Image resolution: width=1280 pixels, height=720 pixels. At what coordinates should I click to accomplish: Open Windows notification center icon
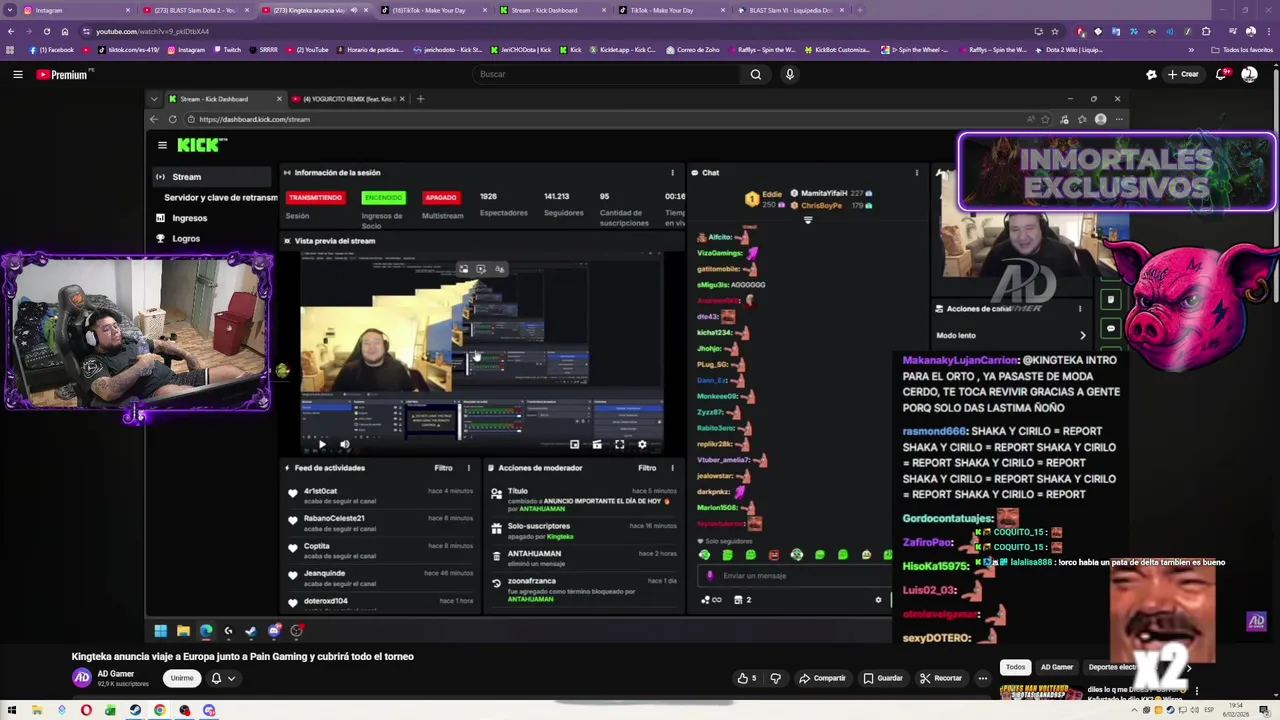pyautogui.click(x=1266, y=711)
